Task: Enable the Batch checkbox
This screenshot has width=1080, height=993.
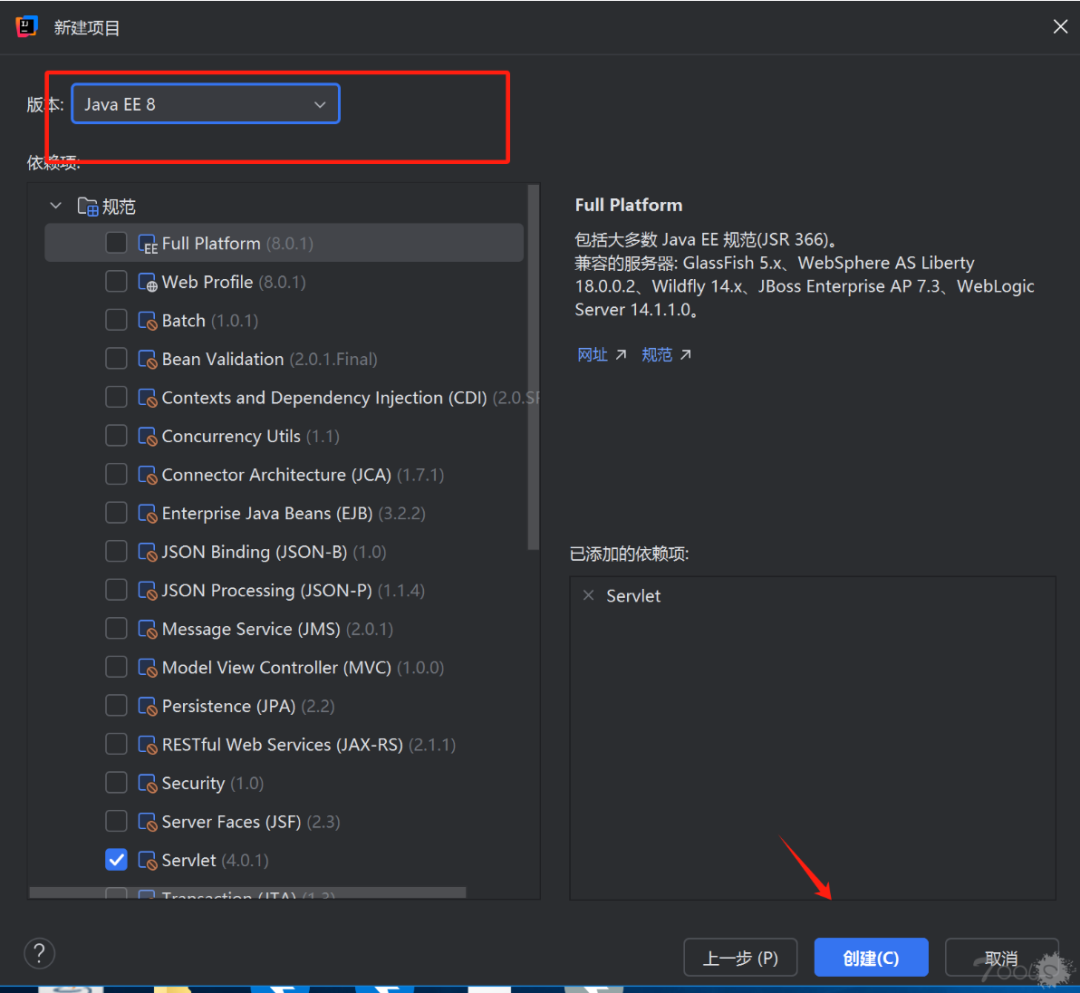Action: [x=116, y=320]
